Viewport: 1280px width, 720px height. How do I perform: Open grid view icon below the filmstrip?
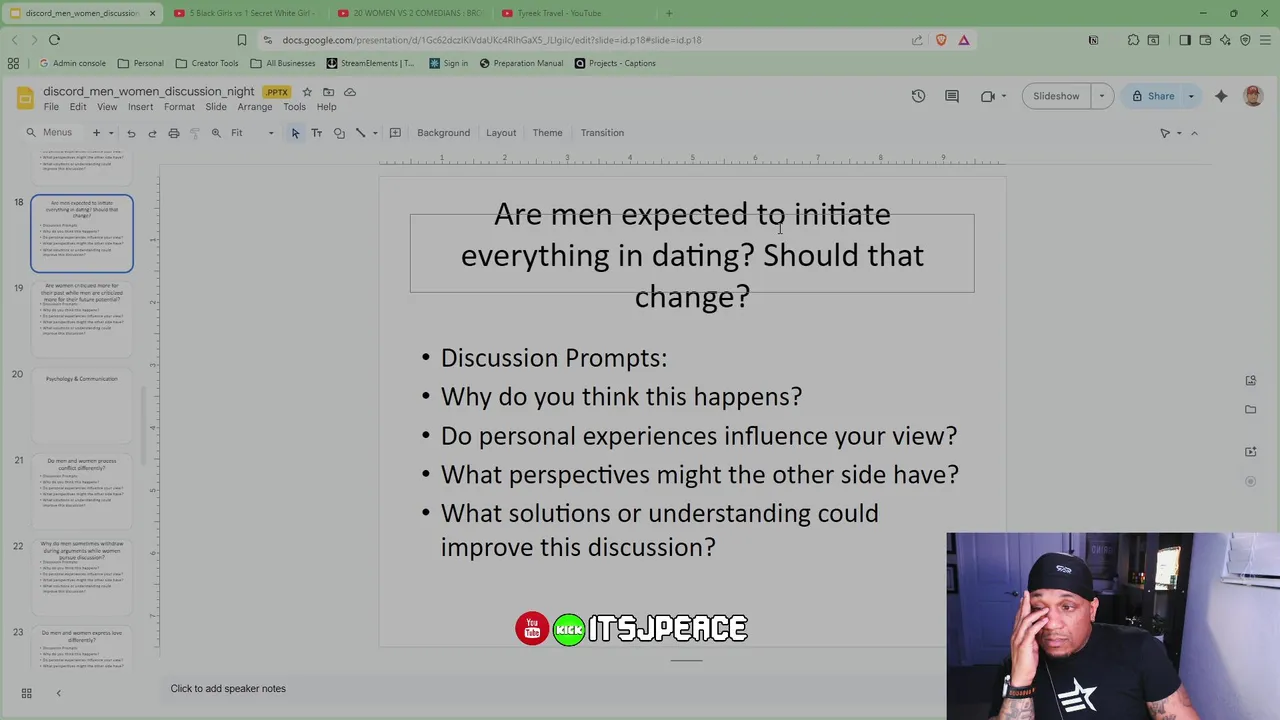click(27, 693)
